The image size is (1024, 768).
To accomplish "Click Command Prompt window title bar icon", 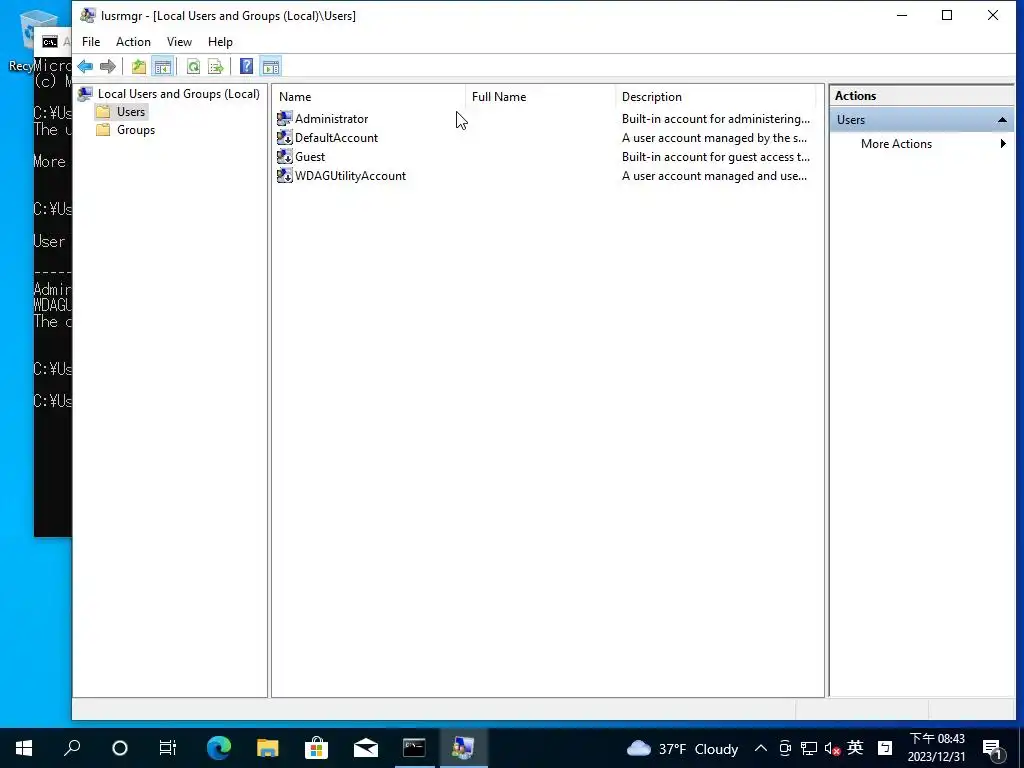I will tap(50, 42).
